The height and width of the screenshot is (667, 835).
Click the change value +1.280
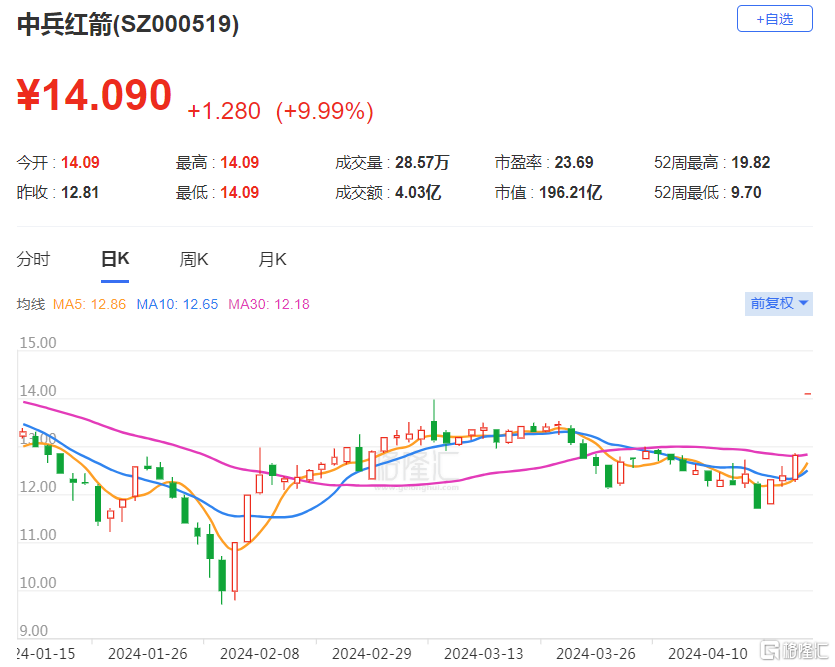click(x=224, y=111)
